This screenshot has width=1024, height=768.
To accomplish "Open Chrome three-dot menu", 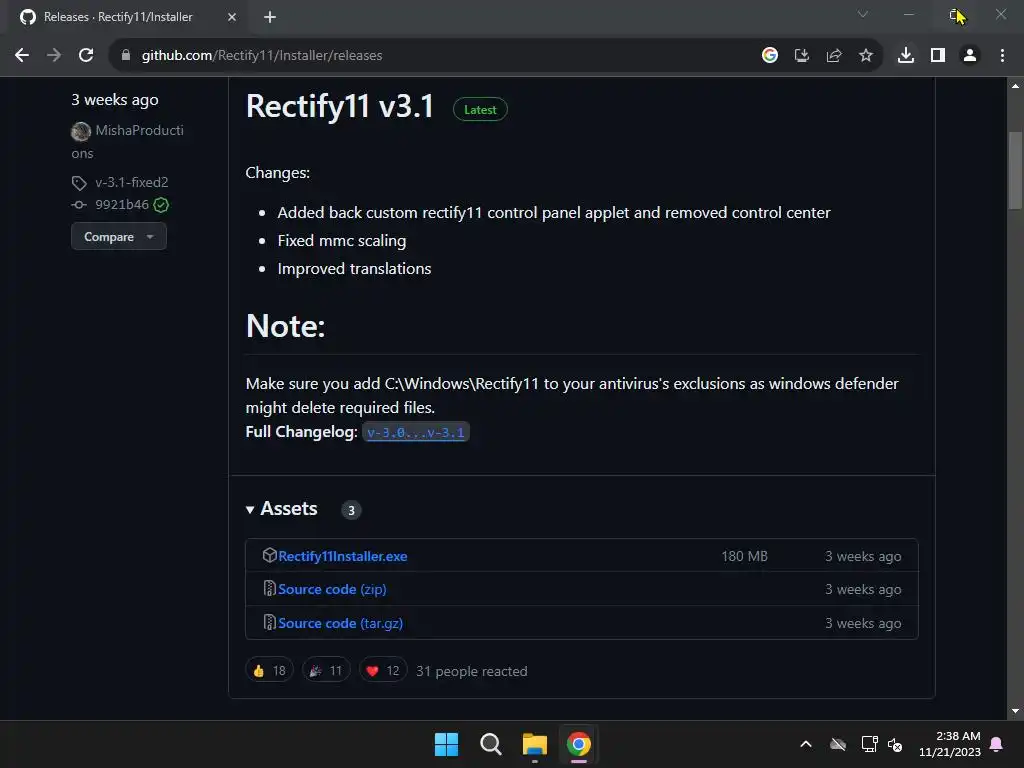I will [x=1002, y=56].
